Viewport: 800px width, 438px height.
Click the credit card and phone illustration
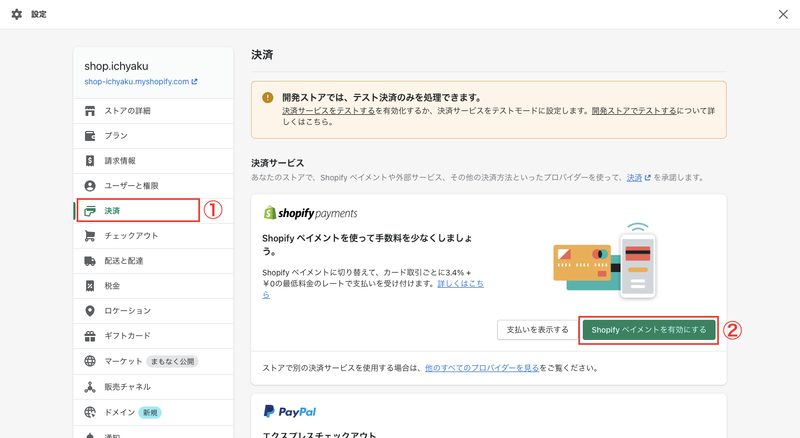click(605, 261)
